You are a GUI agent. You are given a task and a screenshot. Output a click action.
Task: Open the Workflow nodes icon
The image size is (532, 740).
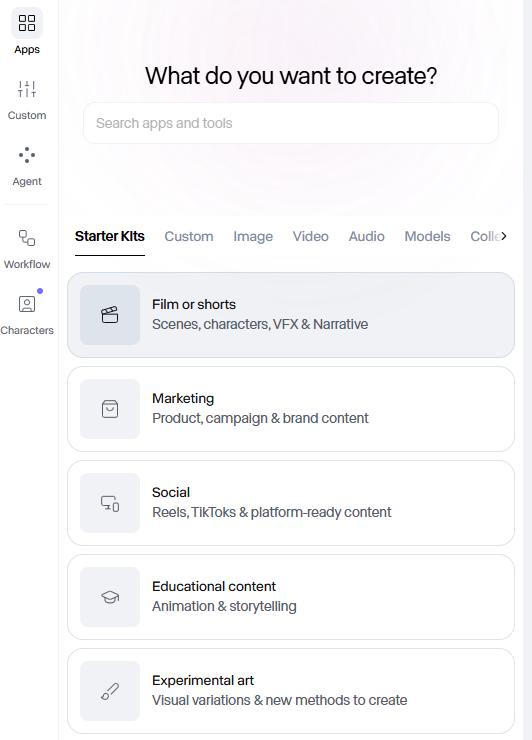pos(27,238)
